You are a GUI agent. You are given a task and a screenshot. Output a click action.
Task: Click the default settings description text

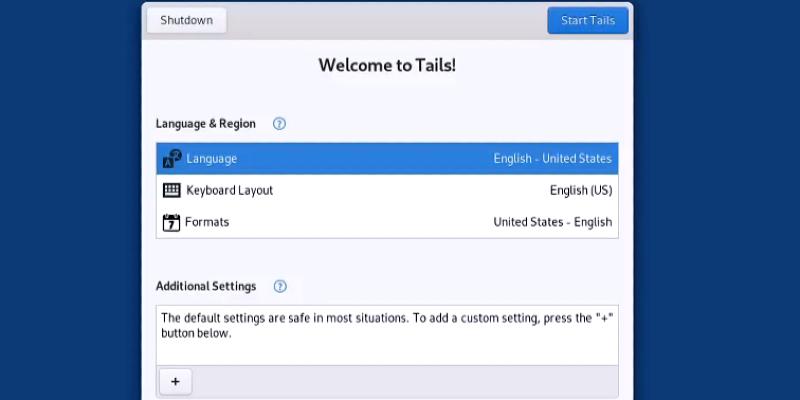(x=387, y=325)
